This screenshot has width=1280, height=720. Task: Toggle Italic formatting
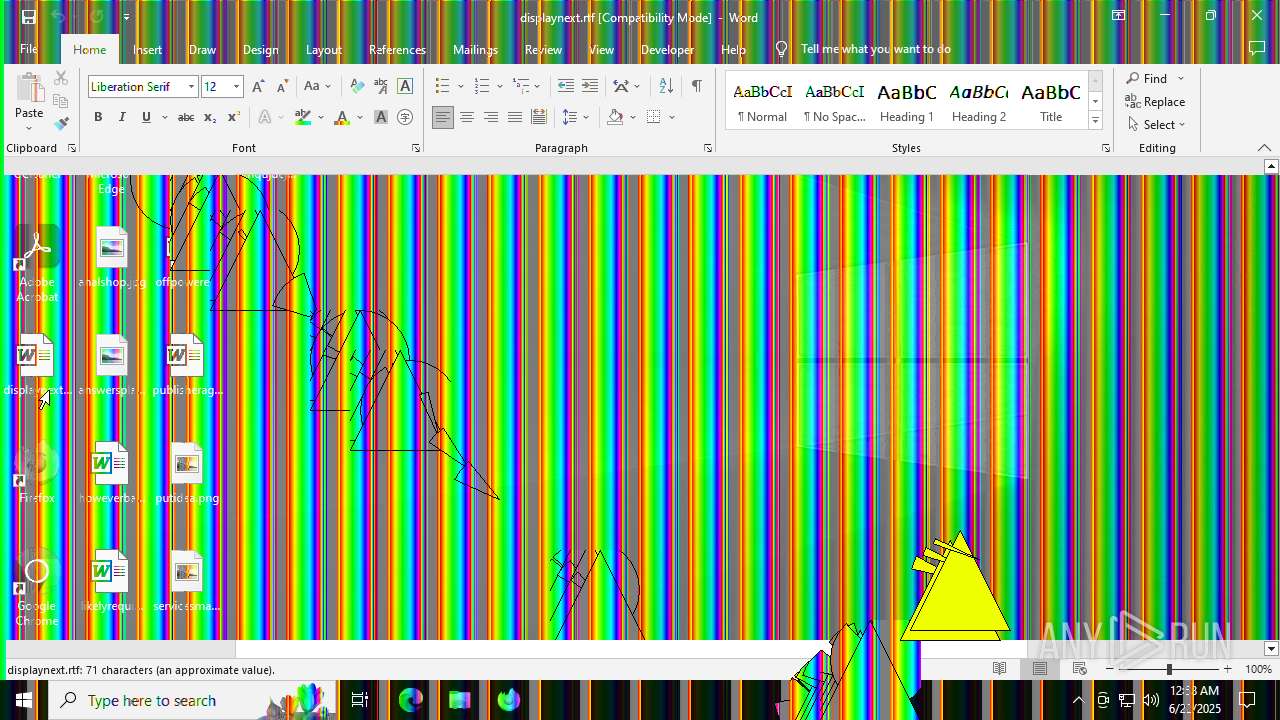[x=122, y=117]
